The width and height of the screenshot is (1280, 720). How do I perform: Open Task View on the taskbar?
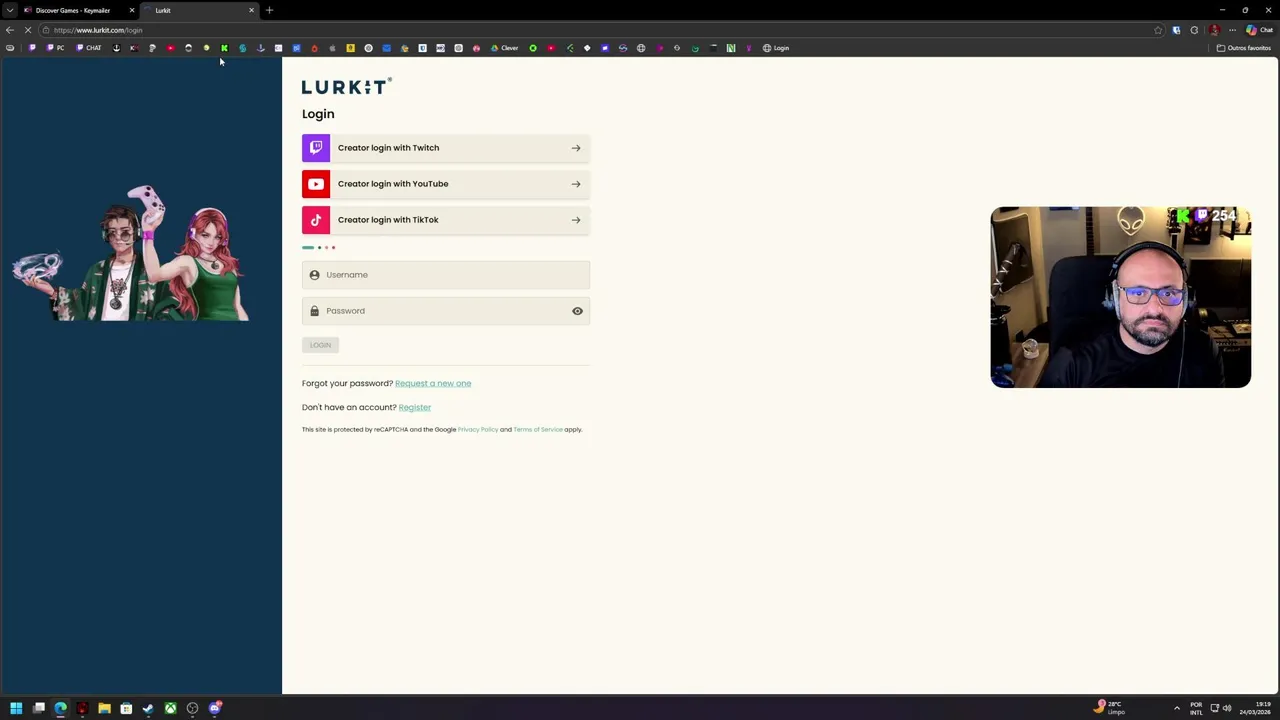[39, 708]
